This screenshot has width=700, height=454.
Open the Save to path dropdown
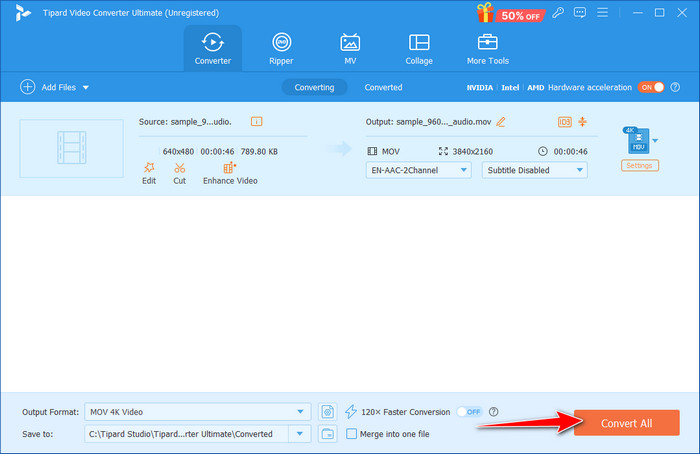pyautogui.click(x=300, y=434)
